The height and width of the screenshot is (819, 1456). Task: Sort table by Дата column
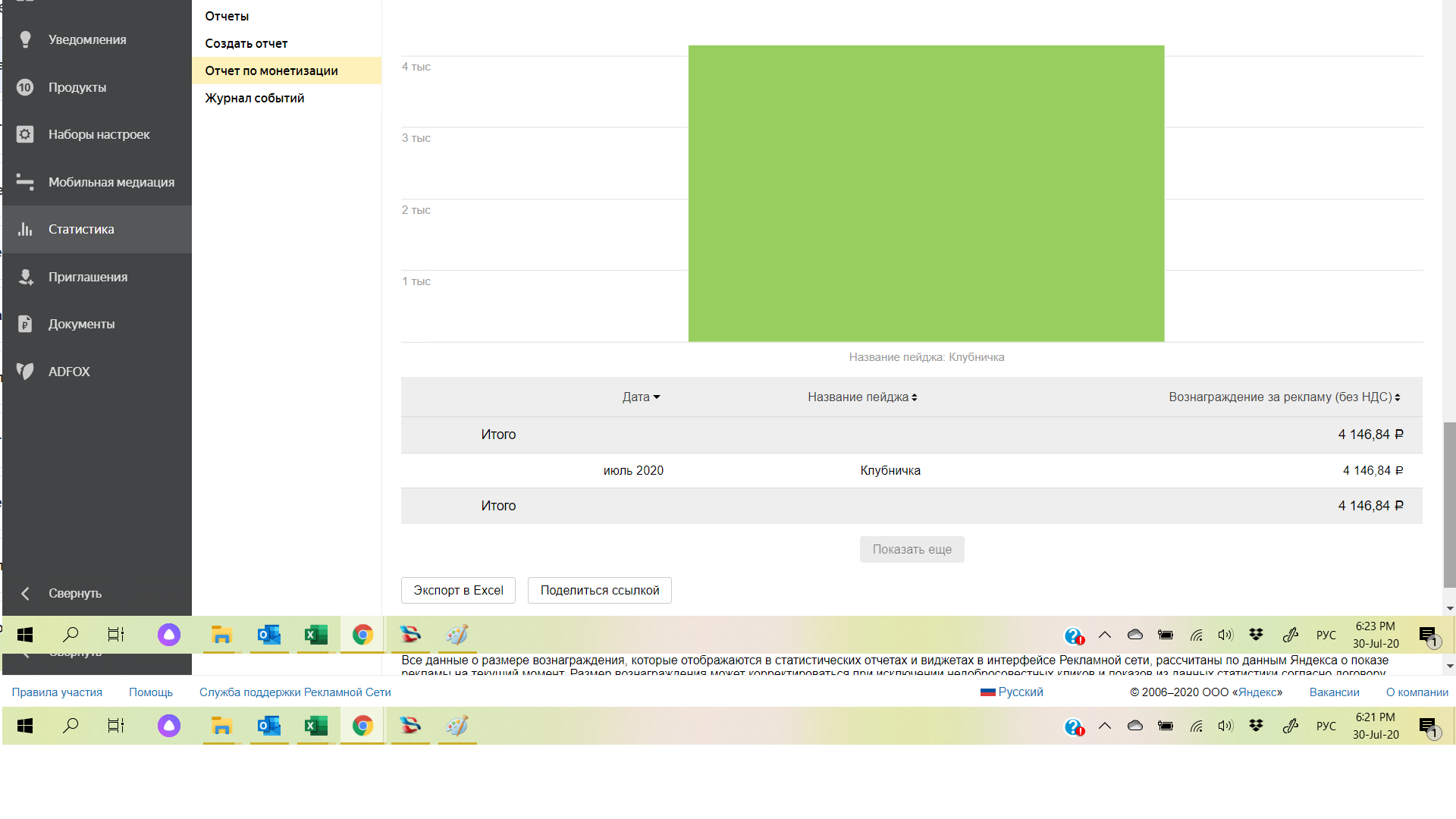[641, 397]
